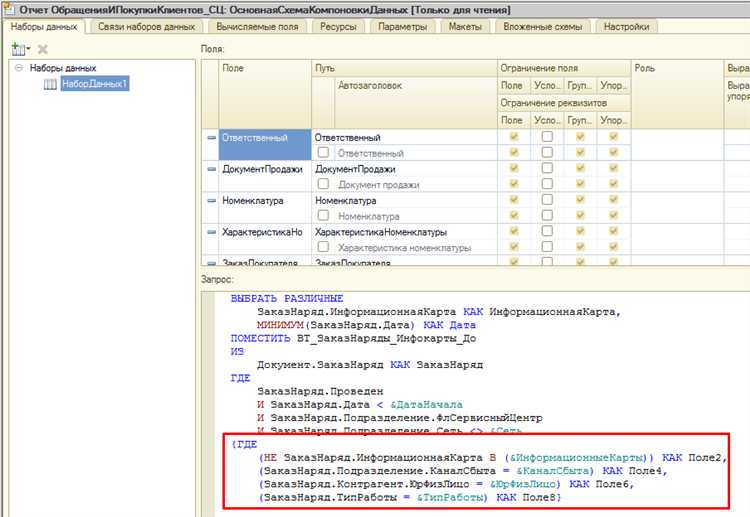Enable auto-title checkbox for Документ продажи

coord(323,184)
